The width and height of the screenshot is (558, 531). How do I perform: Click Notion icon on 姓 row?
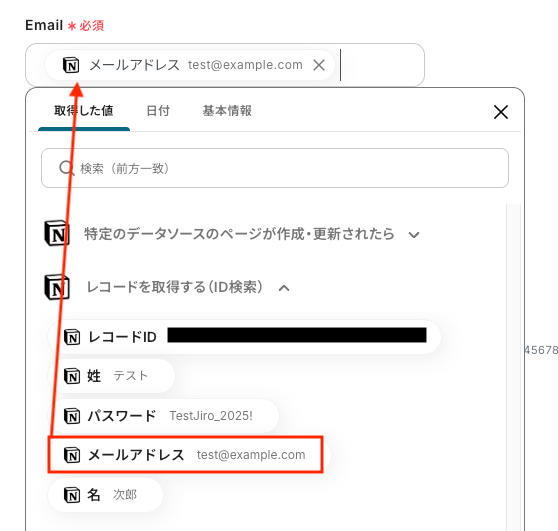point(72,376)
